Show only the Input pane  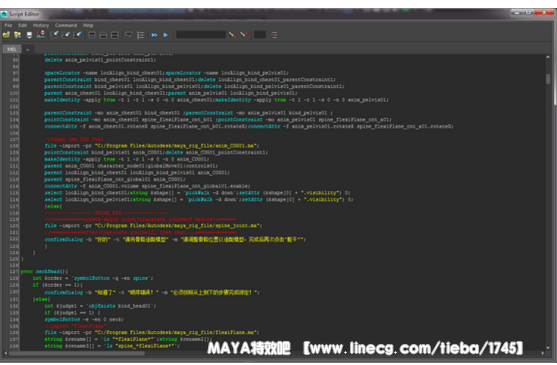[103, 35]
